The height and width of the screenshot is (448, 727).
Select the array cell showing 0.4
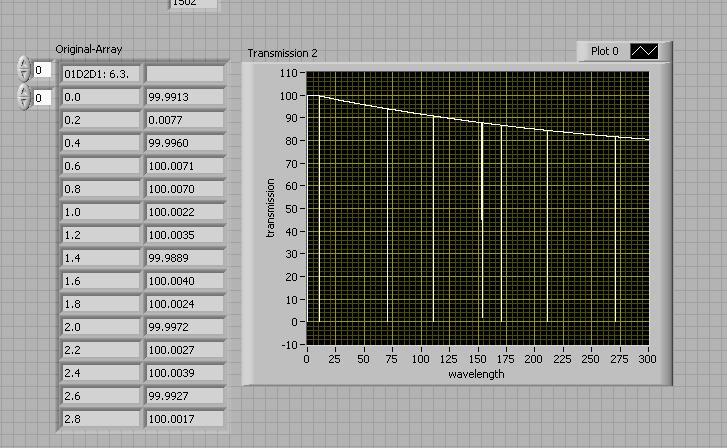101,143
